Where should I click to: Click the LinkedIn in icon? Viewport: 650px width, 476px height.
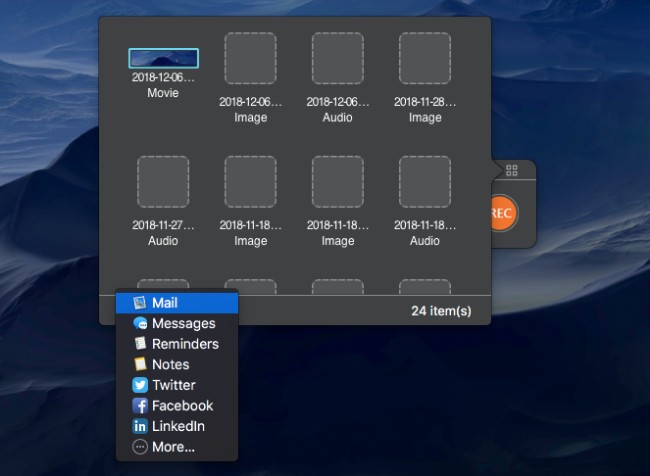click(x=140, y=426)
